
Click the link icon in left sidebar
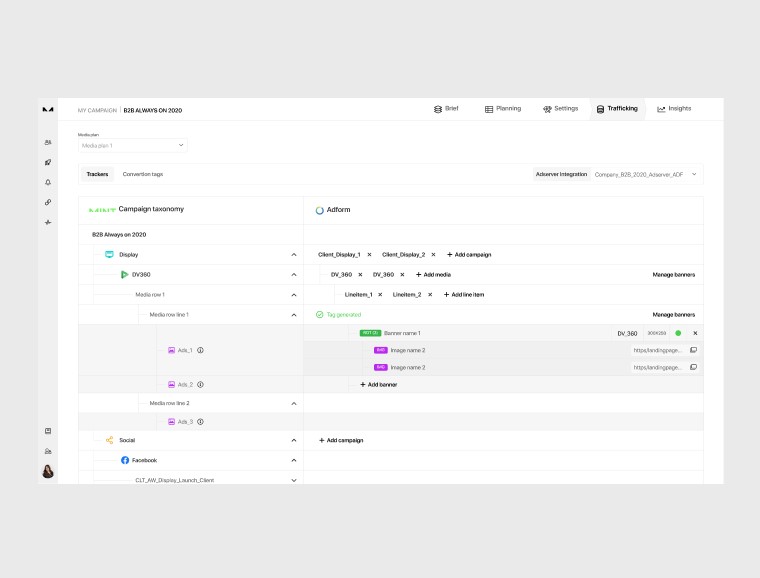(x=48, y=202)
